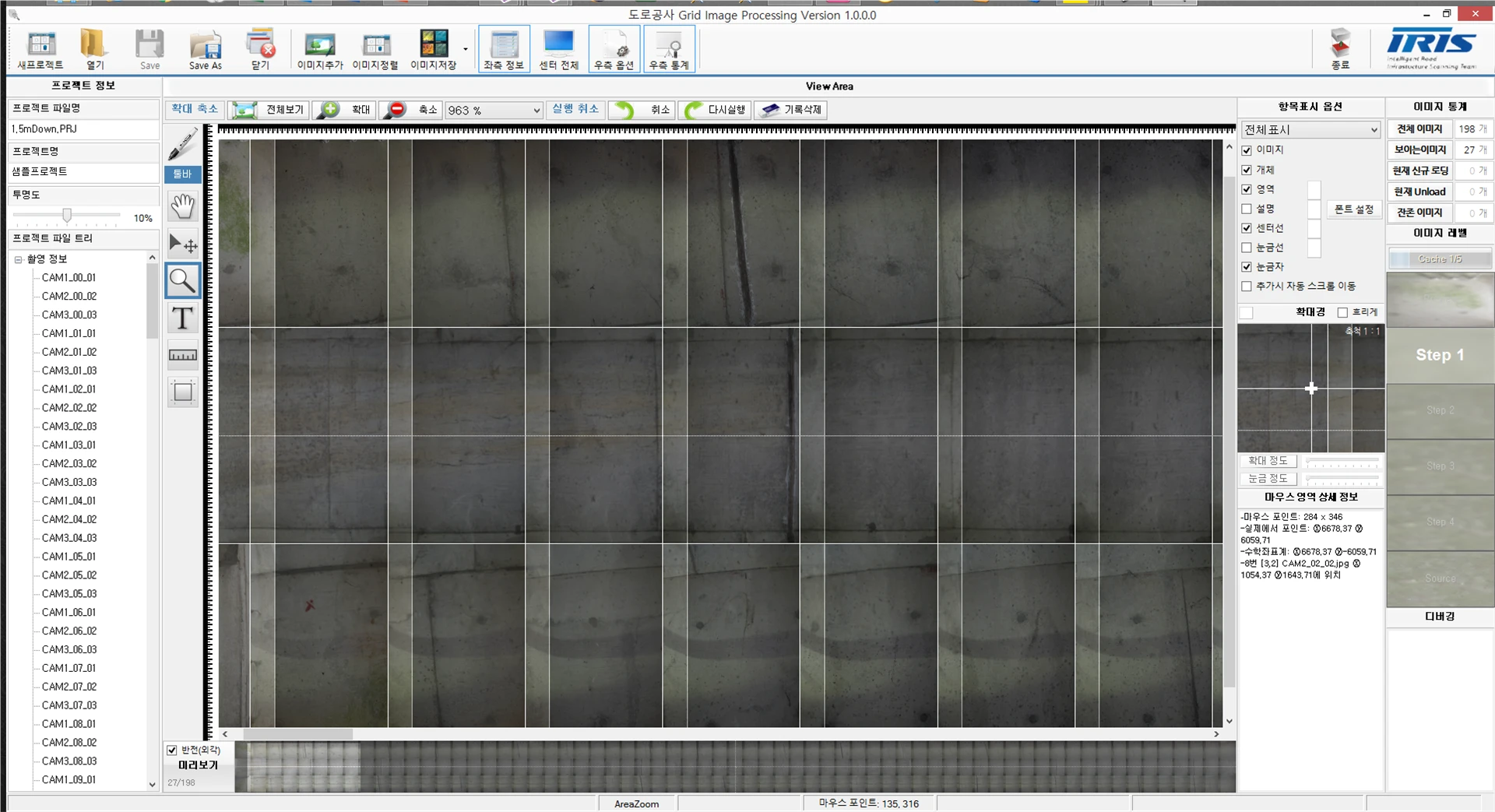
Task: Toggle the 우측 통계 panel icon
Action: (x=670, y=49)
